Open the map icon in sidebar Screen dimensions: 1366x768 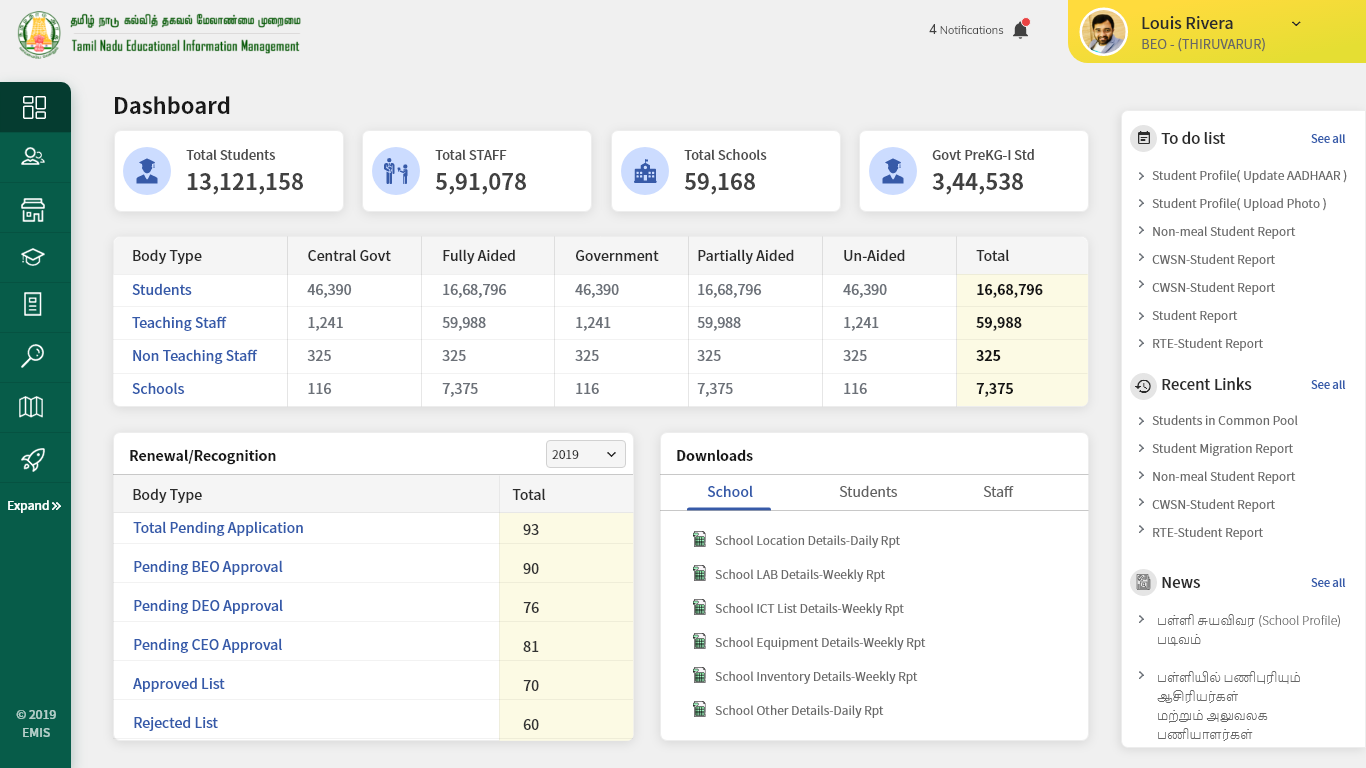pos(32,406)
